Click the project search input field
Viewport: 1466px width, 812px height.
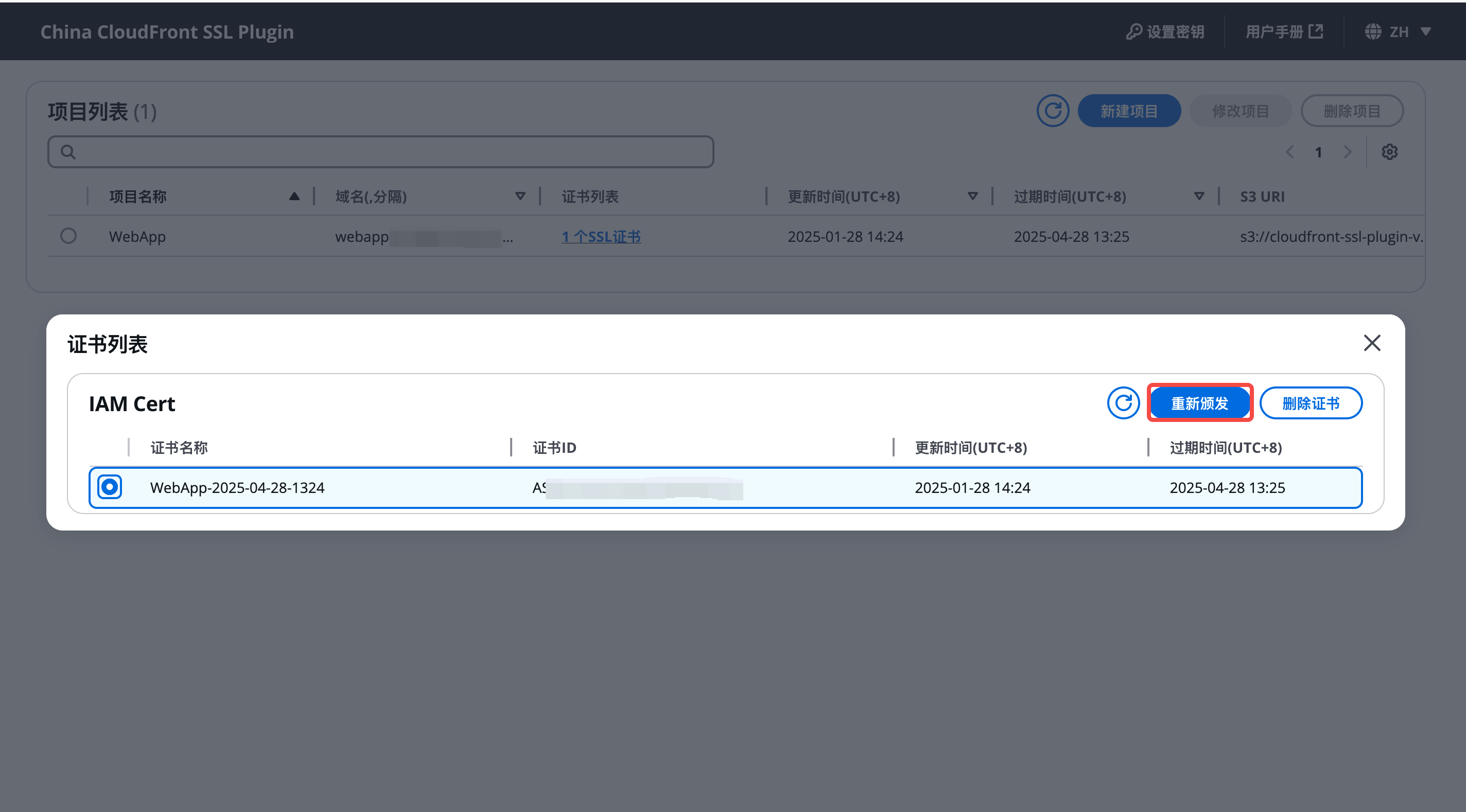[381, 151]
